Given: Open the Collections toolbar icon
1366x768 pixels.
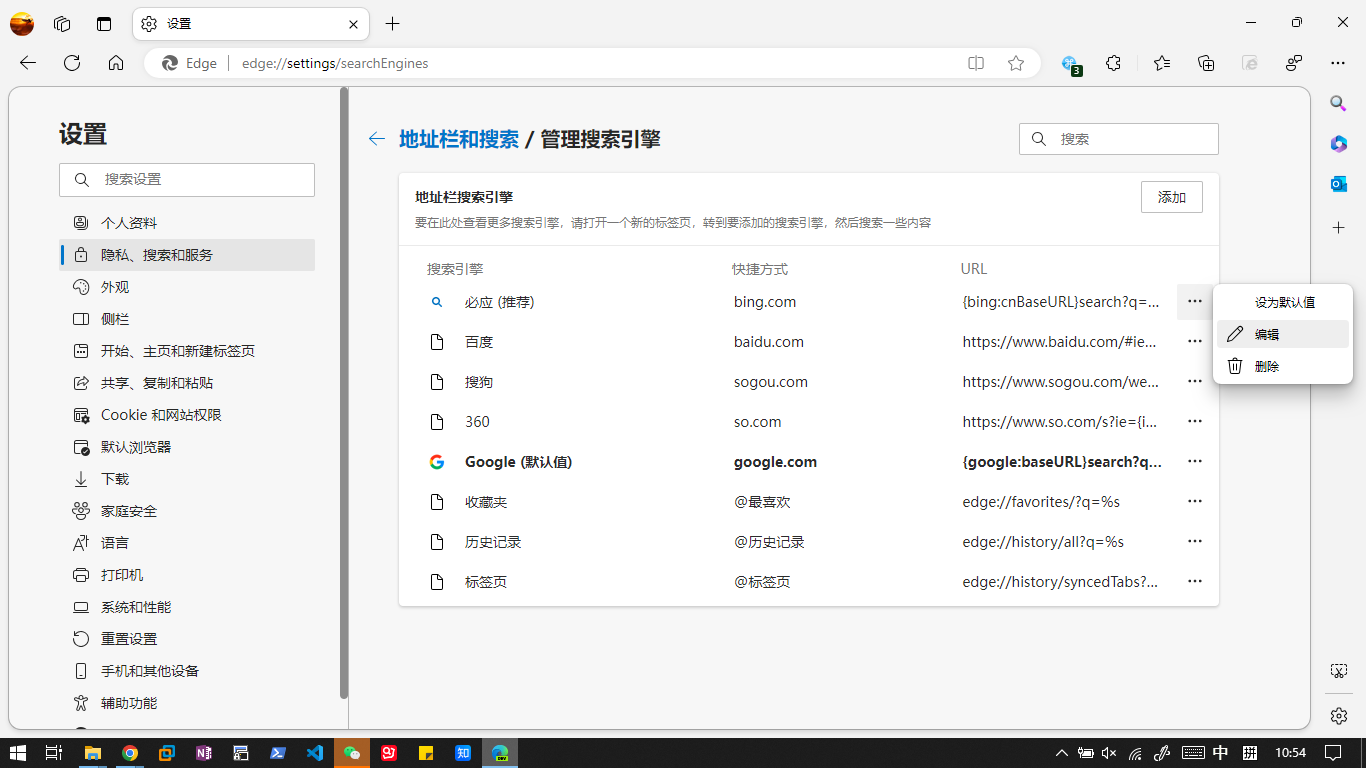Looking at the screenshot, I should coord(1206,63).
